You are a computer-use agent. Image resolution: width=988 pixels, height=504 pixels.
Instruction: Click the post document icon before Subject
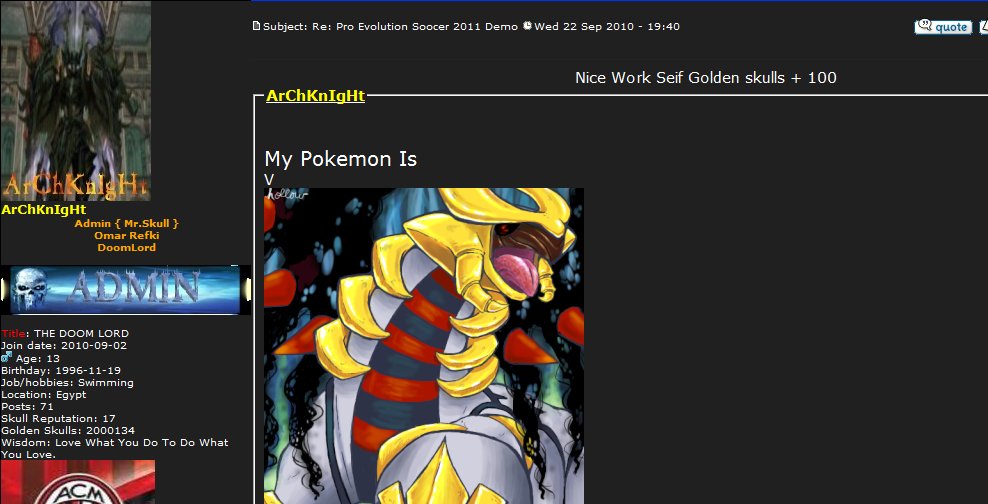(256, 26)
